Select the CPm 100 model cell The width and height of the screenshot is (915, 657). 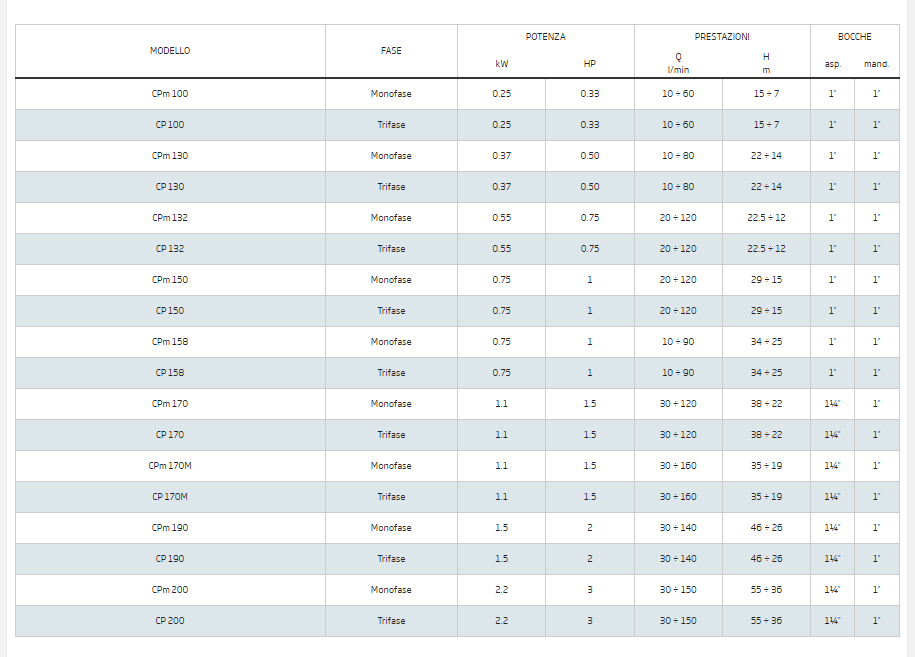click(x=170, y=94)
